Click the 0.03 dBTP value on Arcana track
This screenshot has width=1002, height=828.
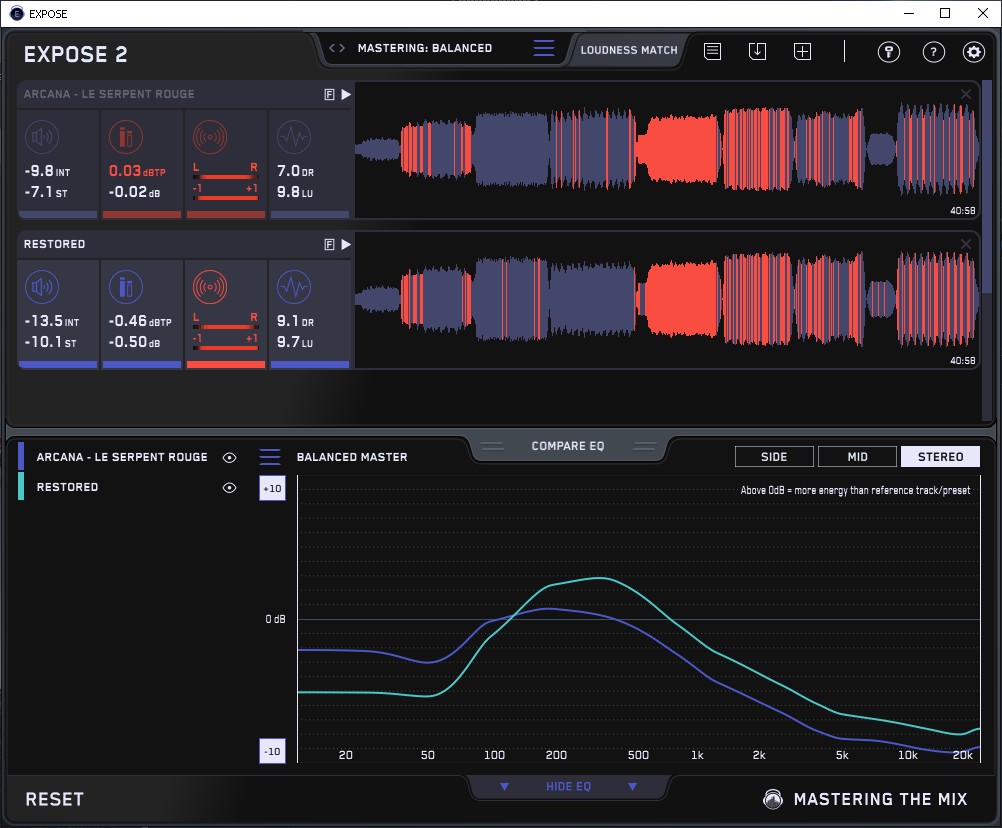pos(137,171)
